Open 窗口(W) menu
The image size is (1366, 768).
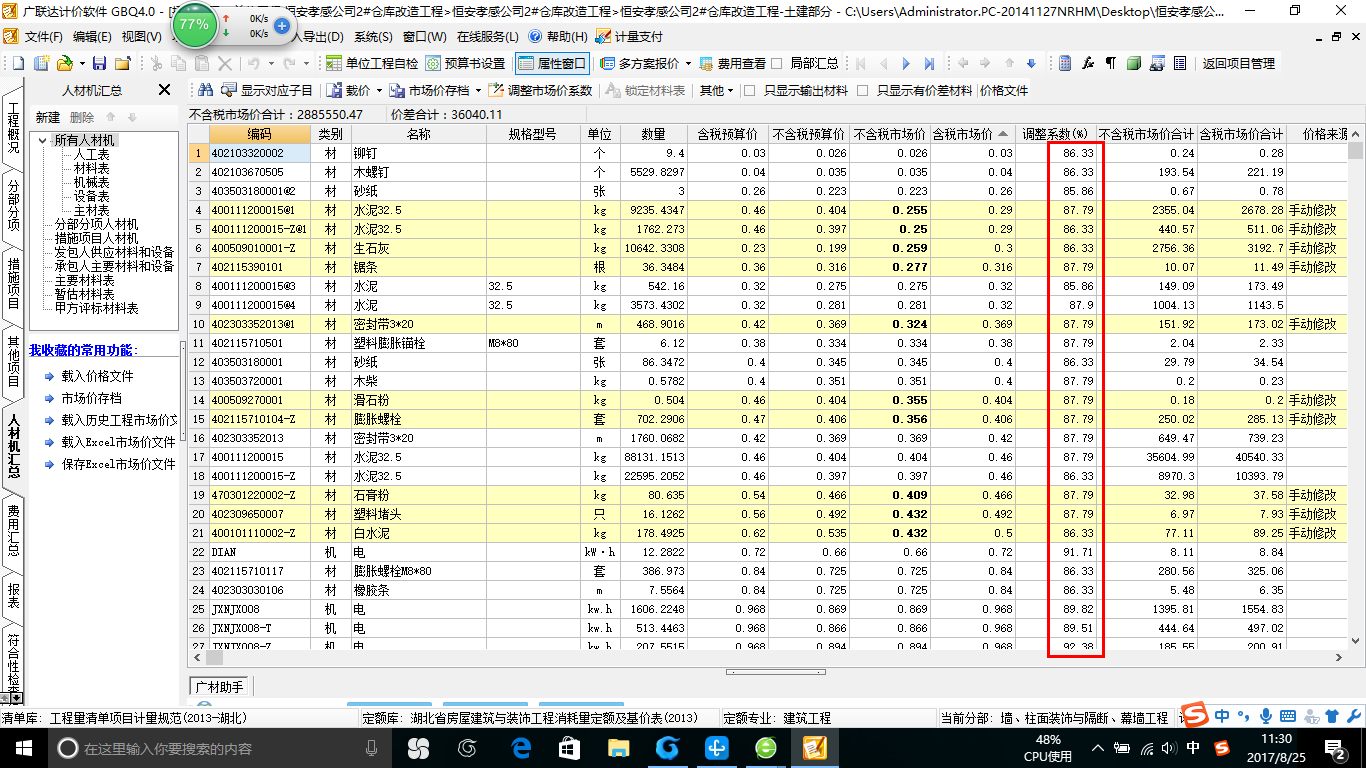[x=425, y=36]
